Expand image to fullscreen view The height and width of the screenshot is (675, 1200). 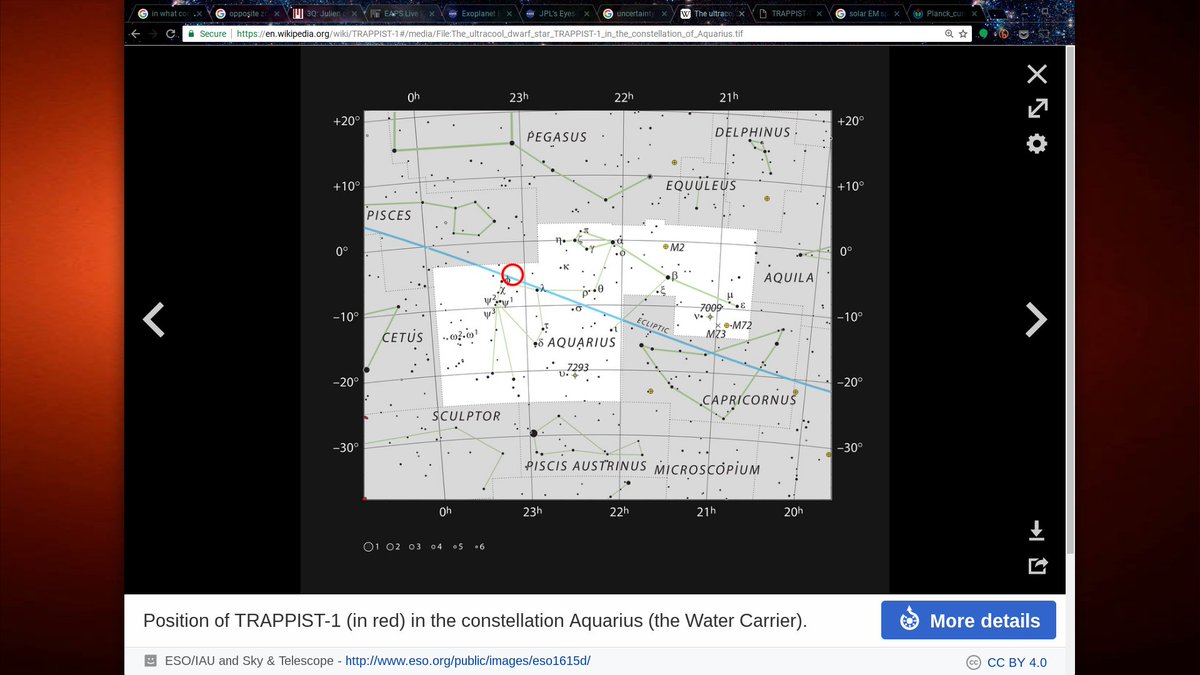(1037, 108)
